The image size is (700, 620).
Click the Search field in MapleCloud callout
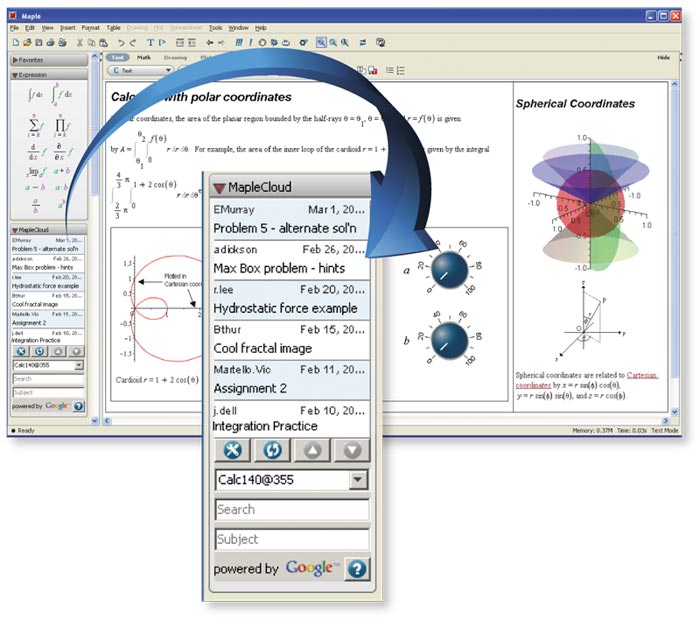click(x=291, y=510)
